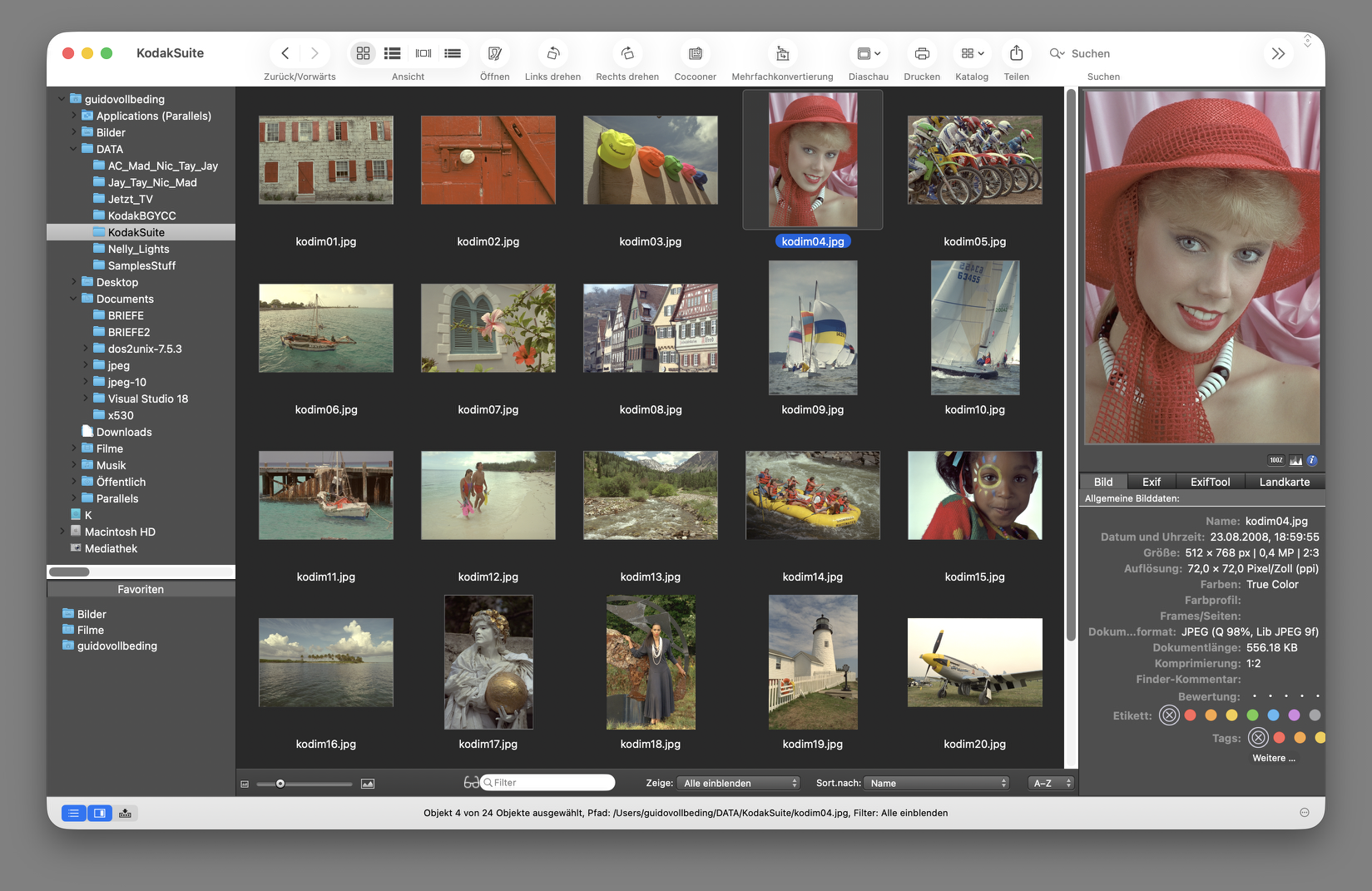Open the Cocooner tool
Image resolution: width=1372 pixels, height=891 pixels.
(695, 53)
